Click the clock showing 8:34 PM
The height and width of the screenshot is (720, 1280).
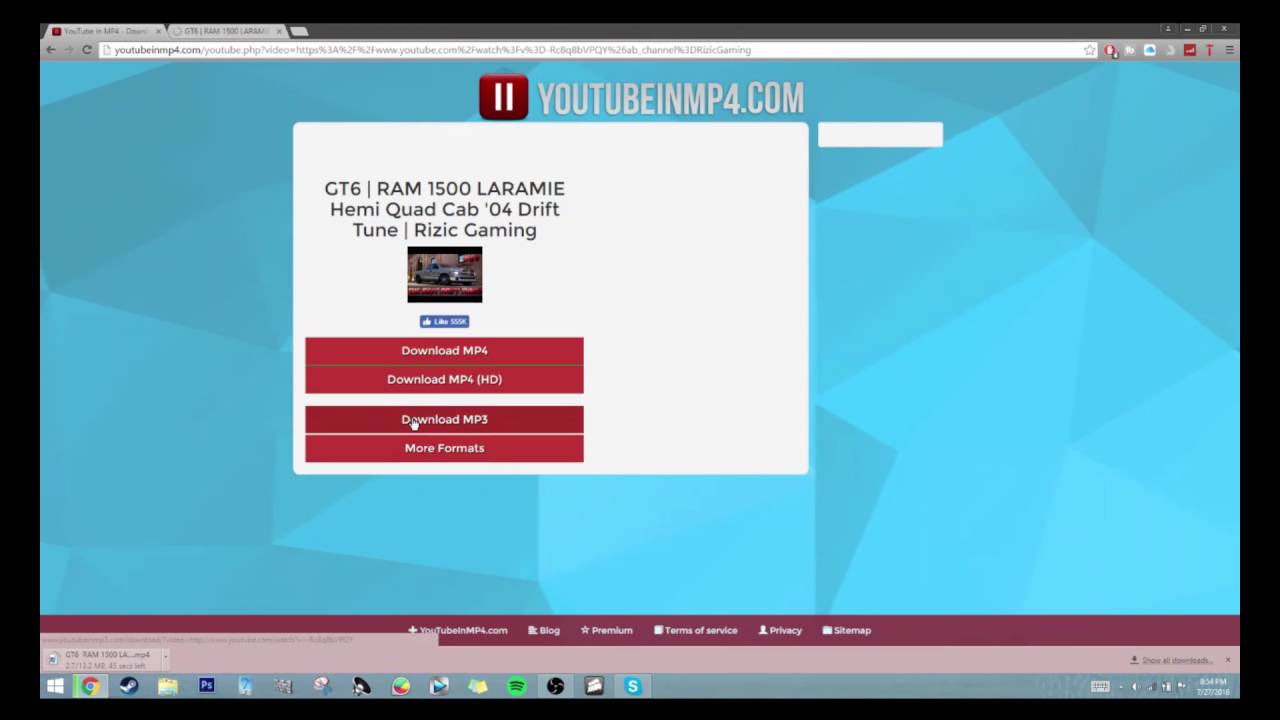pos(1213,686)
